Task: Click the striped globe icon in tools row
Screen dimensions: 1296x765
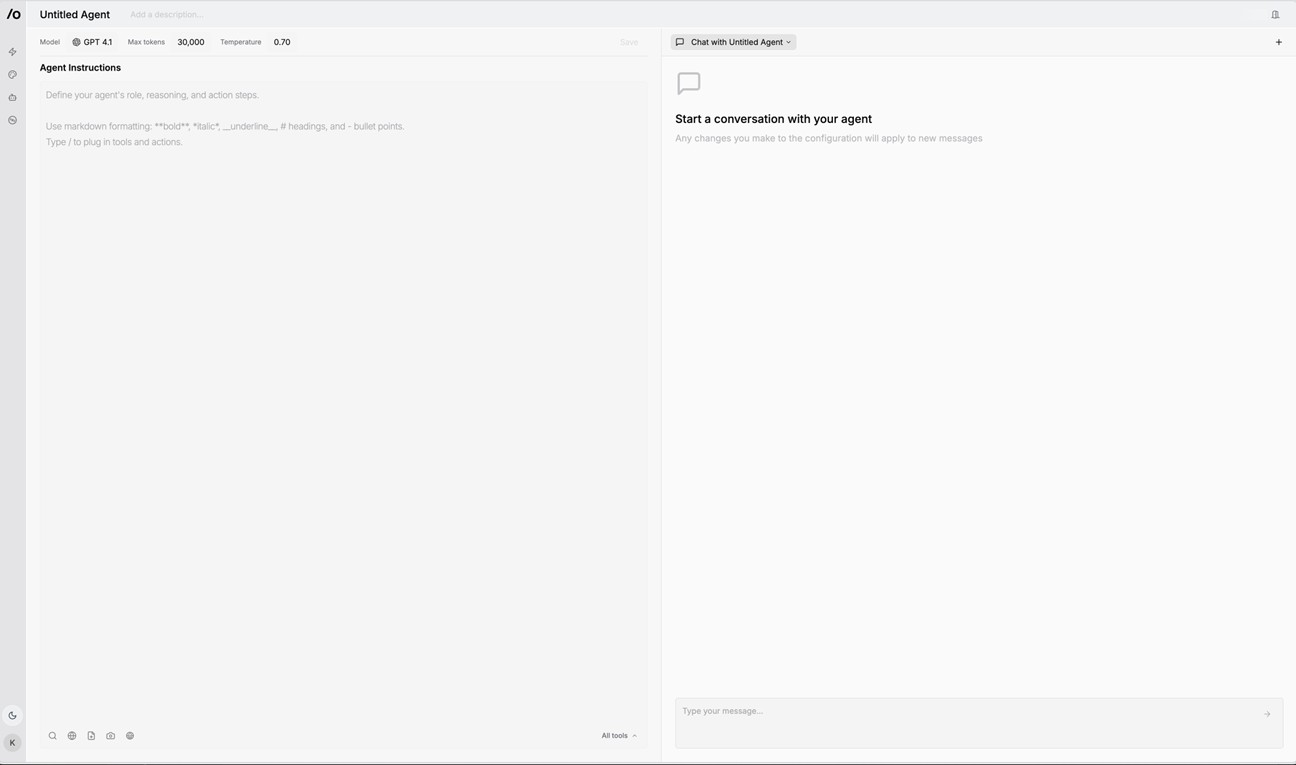Action: pos(130,736)
